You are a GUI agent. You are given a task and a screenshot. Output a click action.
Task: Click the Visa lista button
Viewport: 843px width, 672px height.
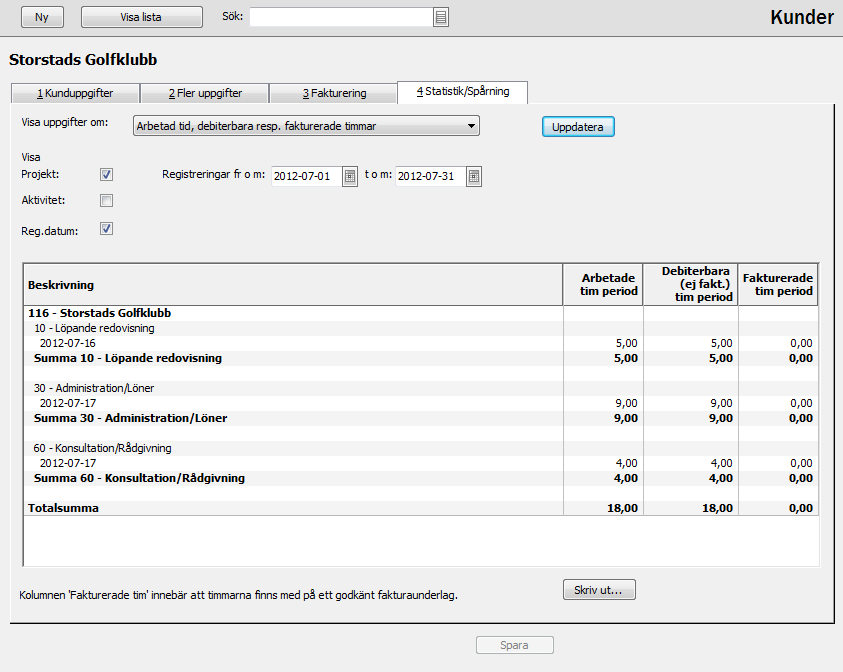coord(141,17)
